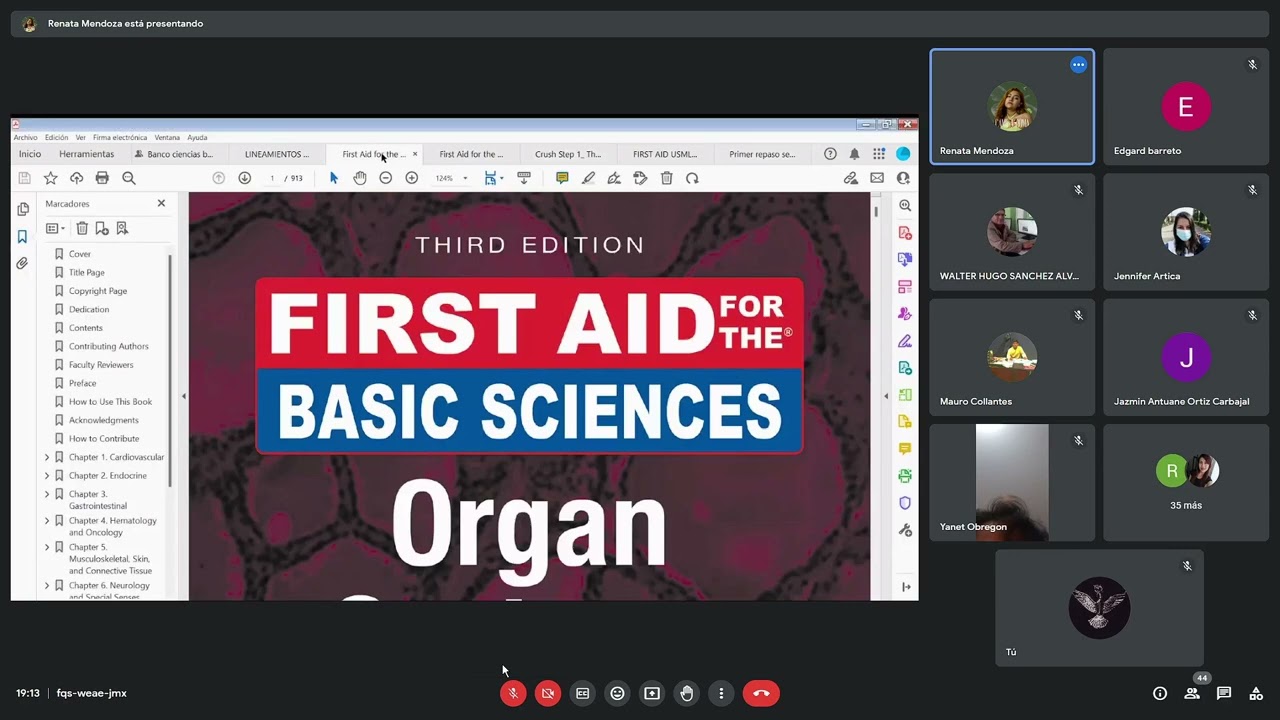
Task: Open the Firma electrónica menu
Action: tap(120, 137)
